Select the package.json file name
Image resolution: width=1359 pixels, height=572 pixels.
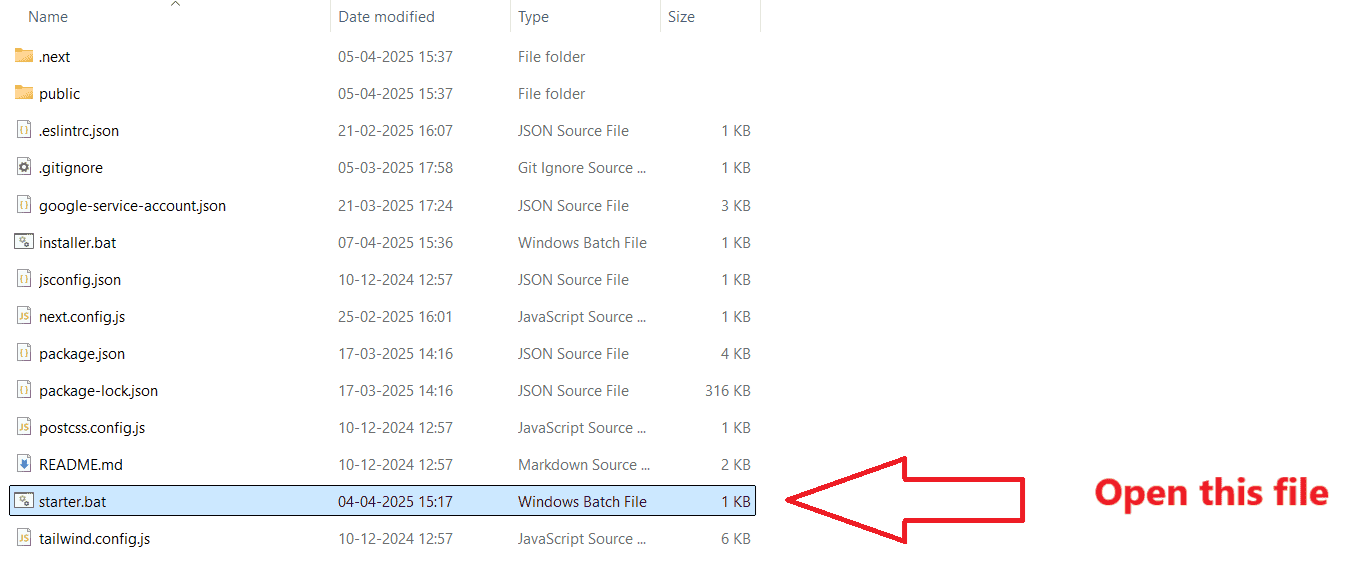click(x=82, y=354)
